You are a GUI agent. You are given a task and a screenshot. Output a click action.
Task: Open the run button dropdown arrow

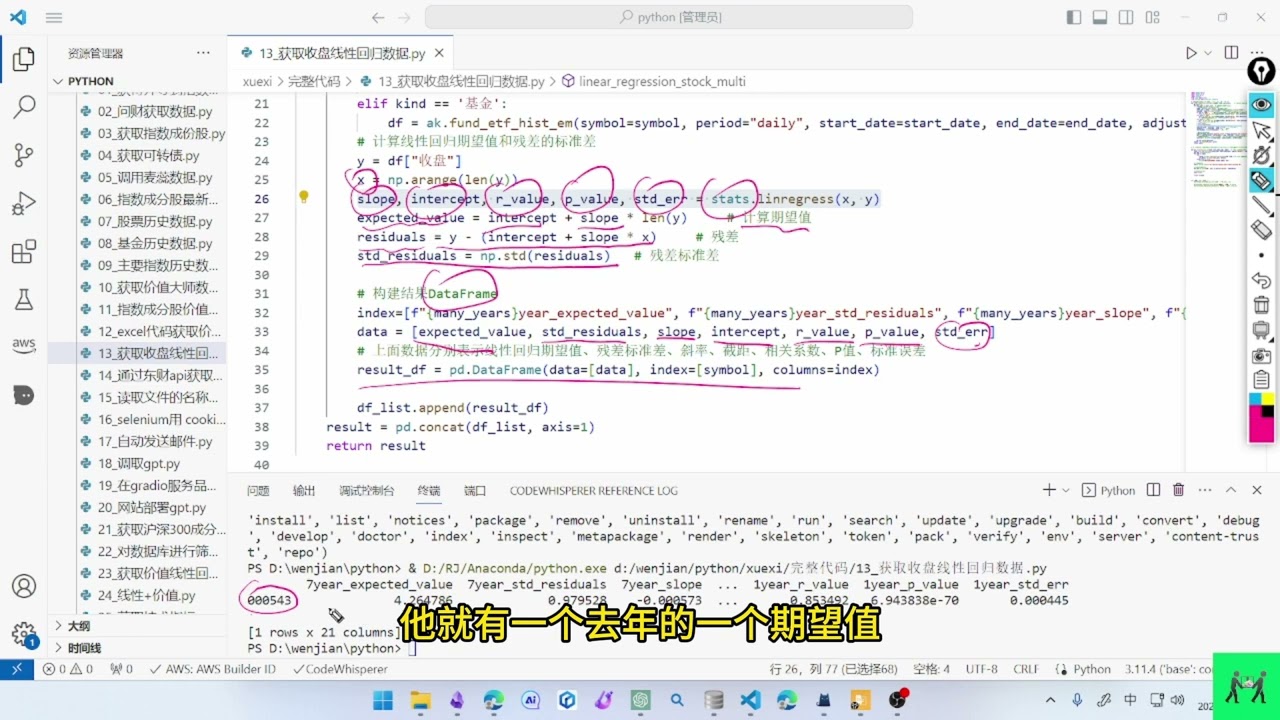pyautogui.click(x=1208, y=53)
